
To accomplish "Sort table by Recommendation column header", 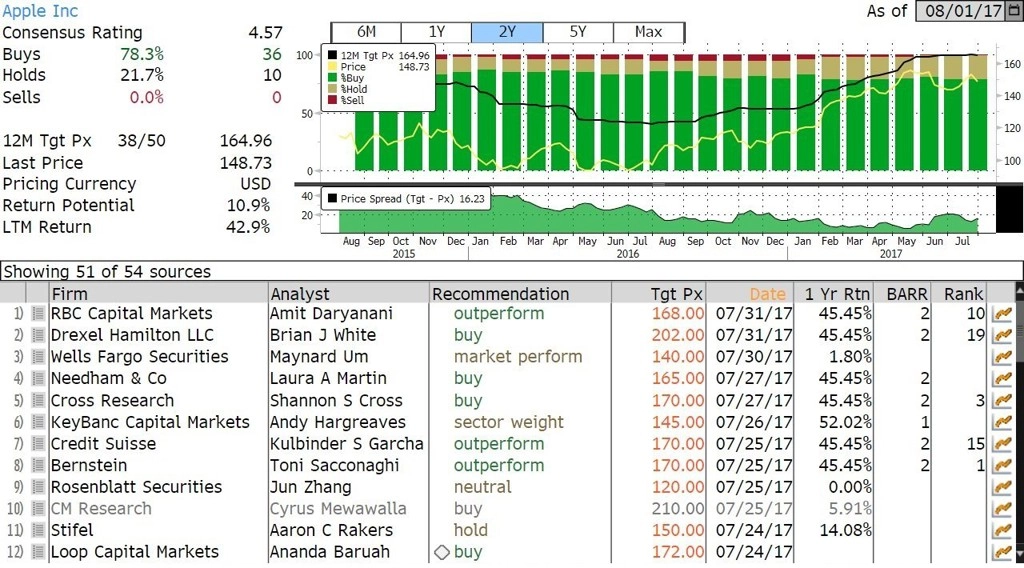I will (x=520, y=294).
